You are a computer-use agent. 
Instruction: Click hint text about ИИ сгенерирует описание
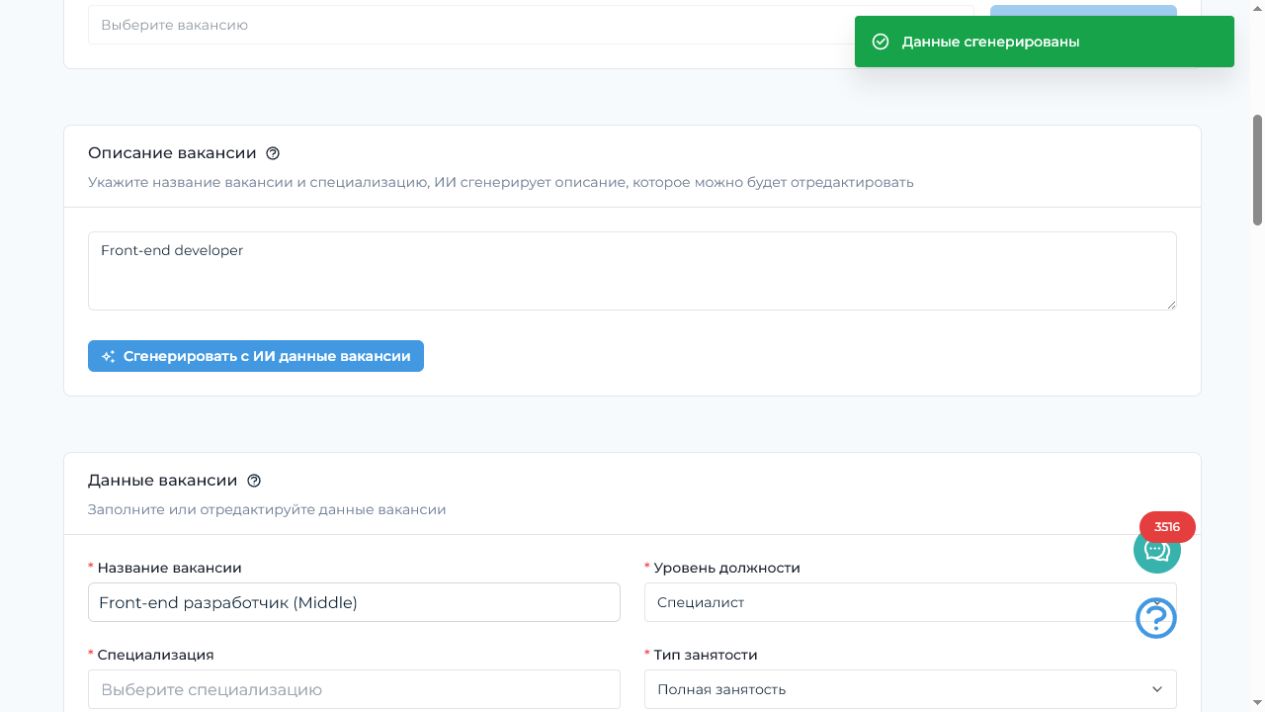(500, 183)
